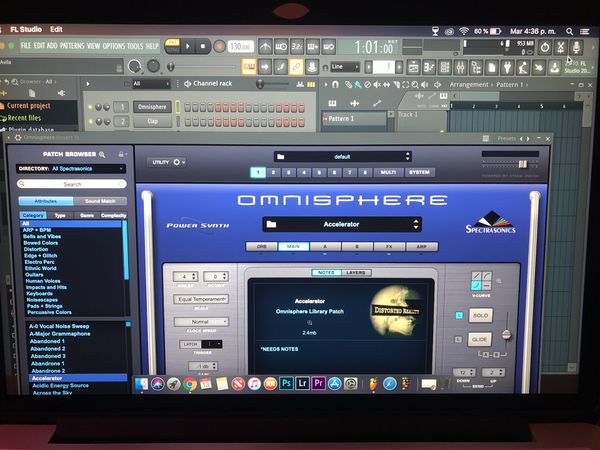Open the Piano roll toolbar icon

tap(429, 68)
